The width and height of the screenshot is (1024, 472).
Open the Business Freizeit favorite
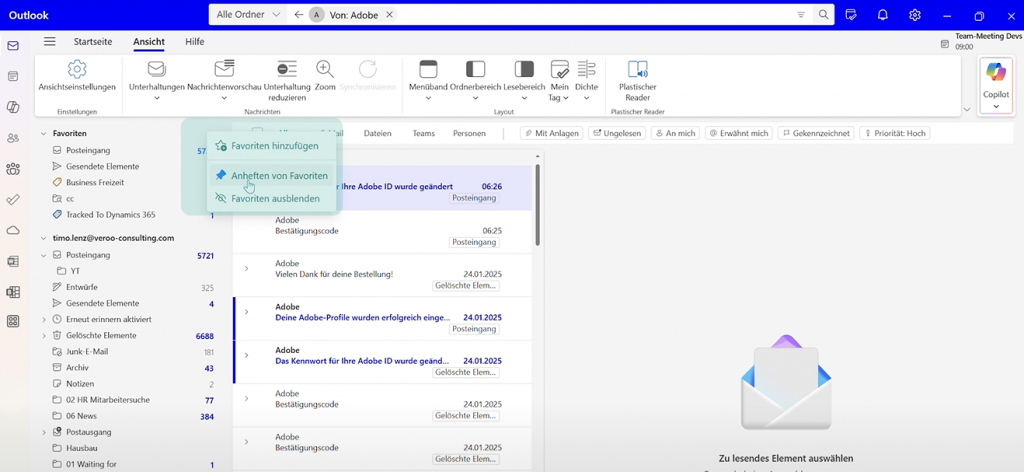click(95, 183)
